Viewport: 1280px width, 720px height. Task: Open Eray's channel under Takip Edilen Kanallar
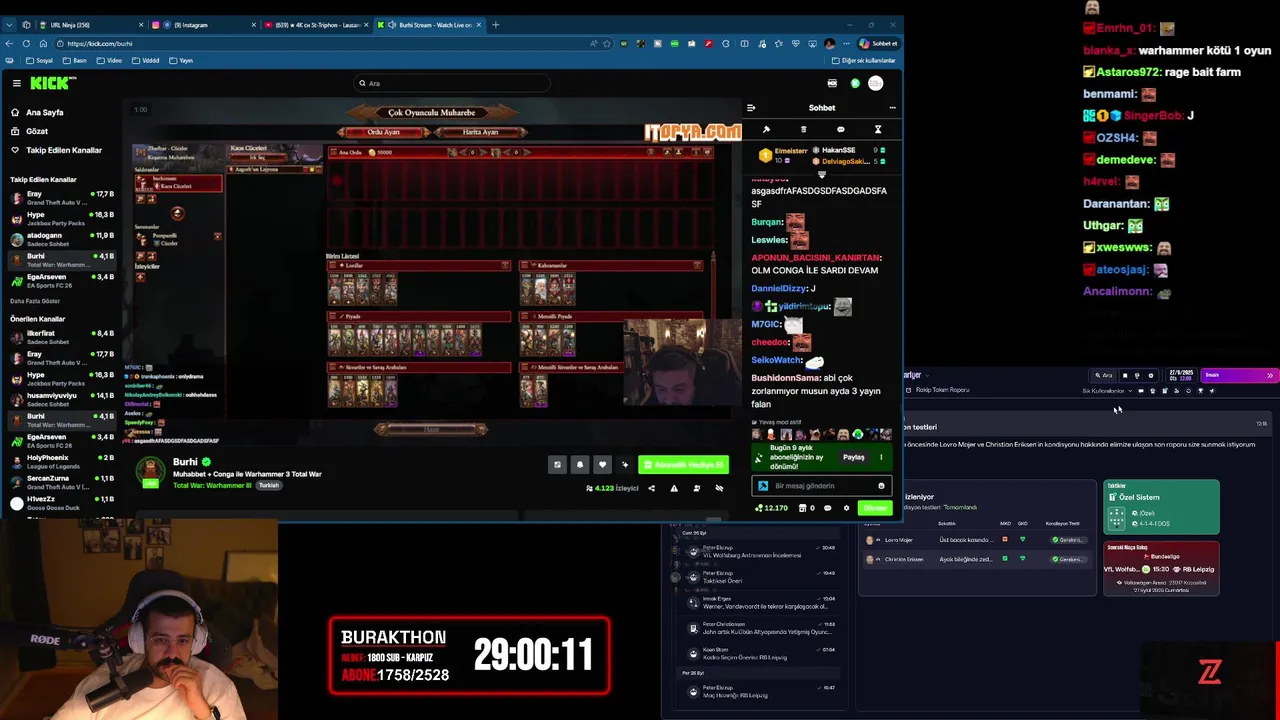(62, 197)
